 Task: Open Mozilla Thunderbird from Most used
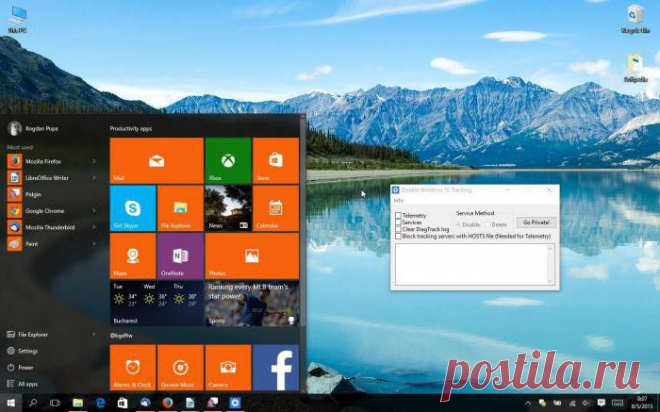tap(51, 227)
